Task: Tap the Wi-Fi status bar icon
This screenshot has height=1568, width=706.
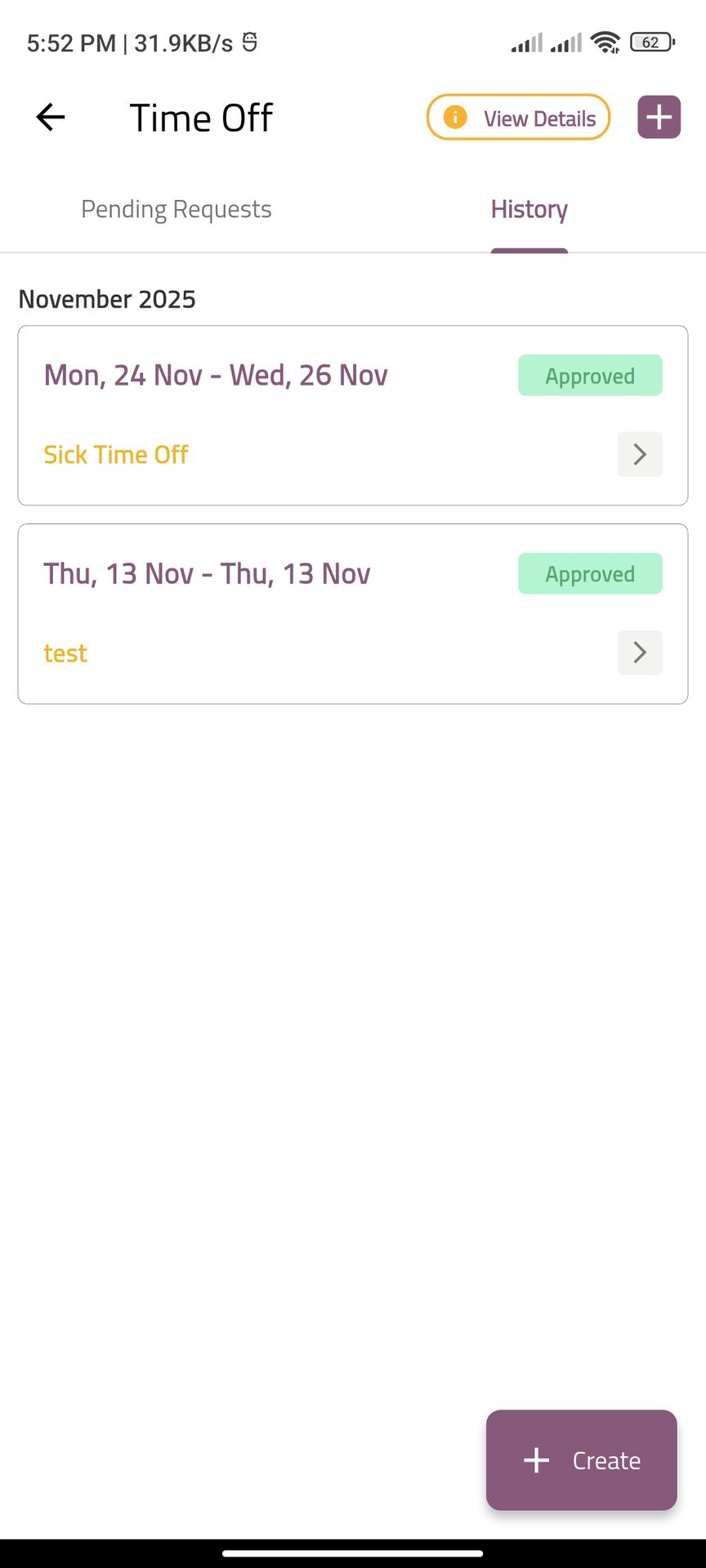Action: (605, 42)
